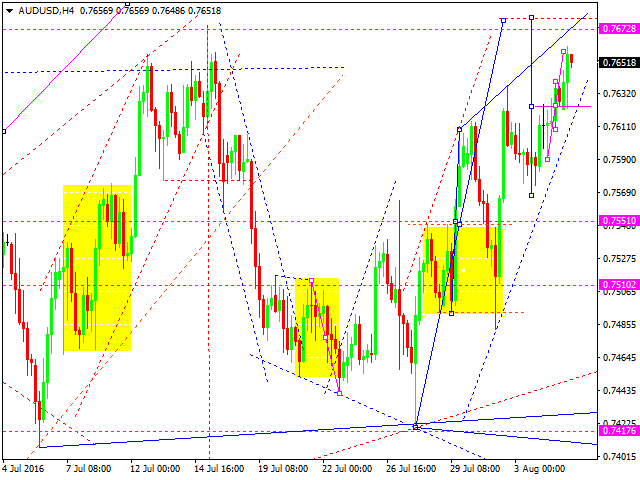This screenshot has width=640, height=480.
Task: Click the 0.76110 price axis value
Action: click(619, 127)
